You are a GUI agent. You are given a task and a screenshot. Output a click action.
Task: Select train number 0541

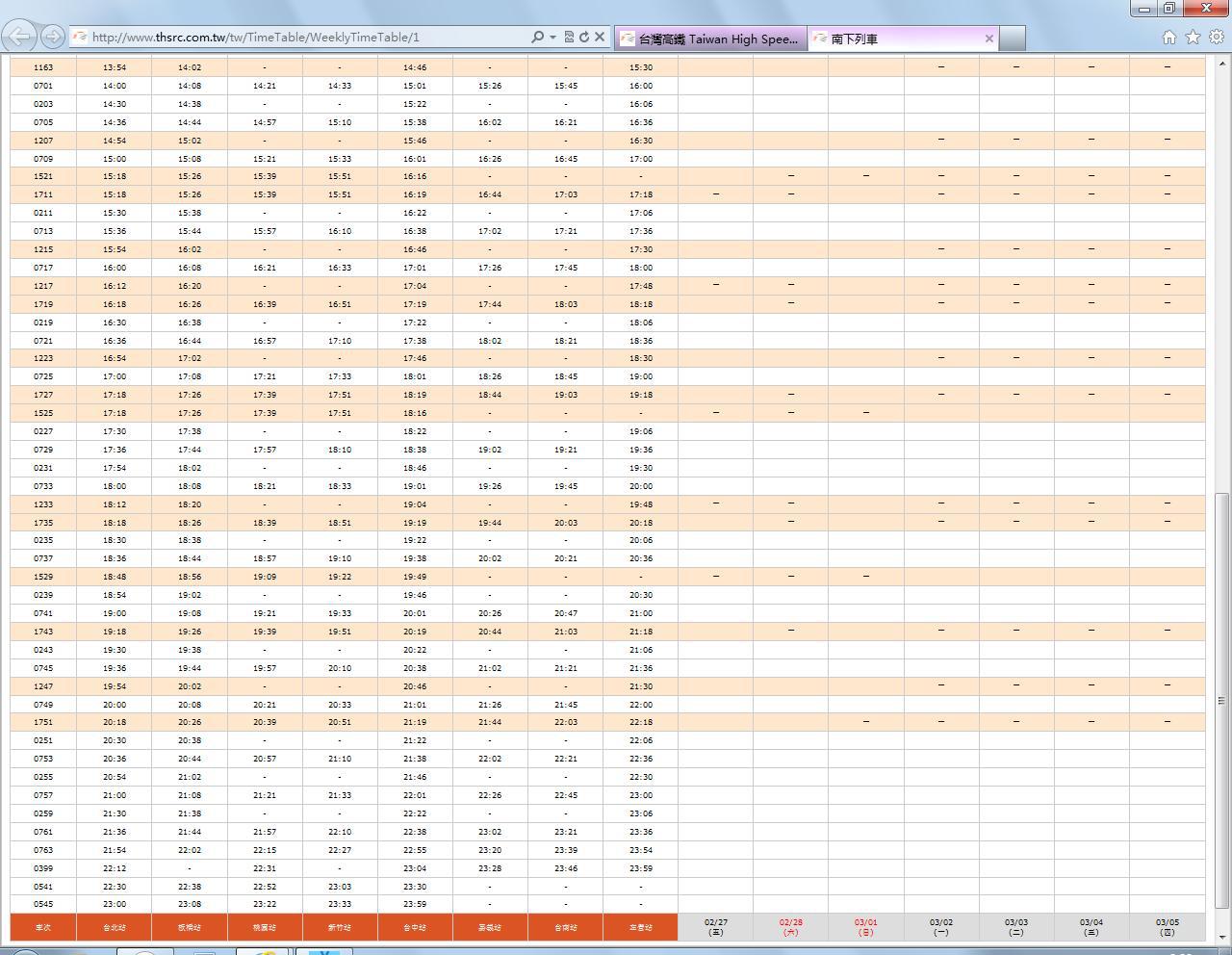point(43,887)
